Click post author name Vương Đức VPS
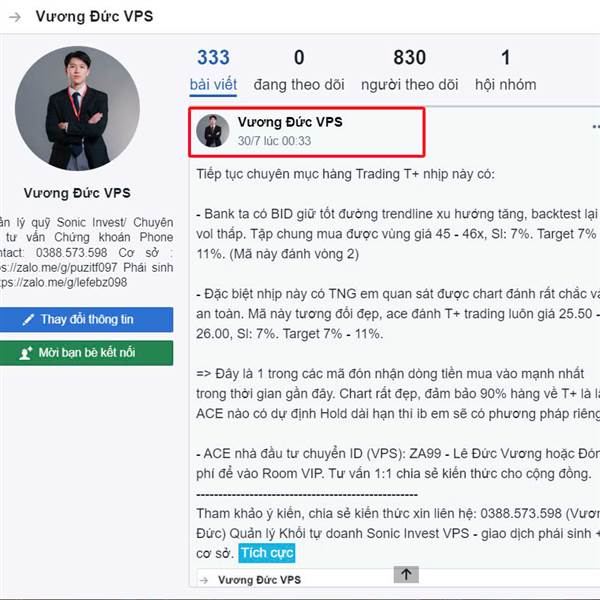Screen dimensions: 600x600 point(290,122)
